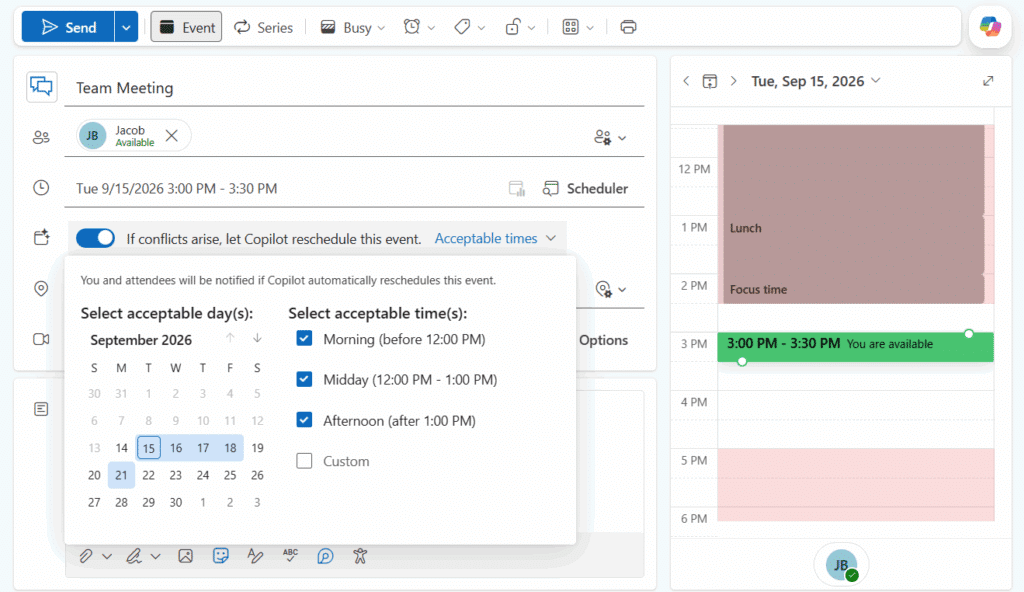Go to previous month in mini calendar

[230, 338]
